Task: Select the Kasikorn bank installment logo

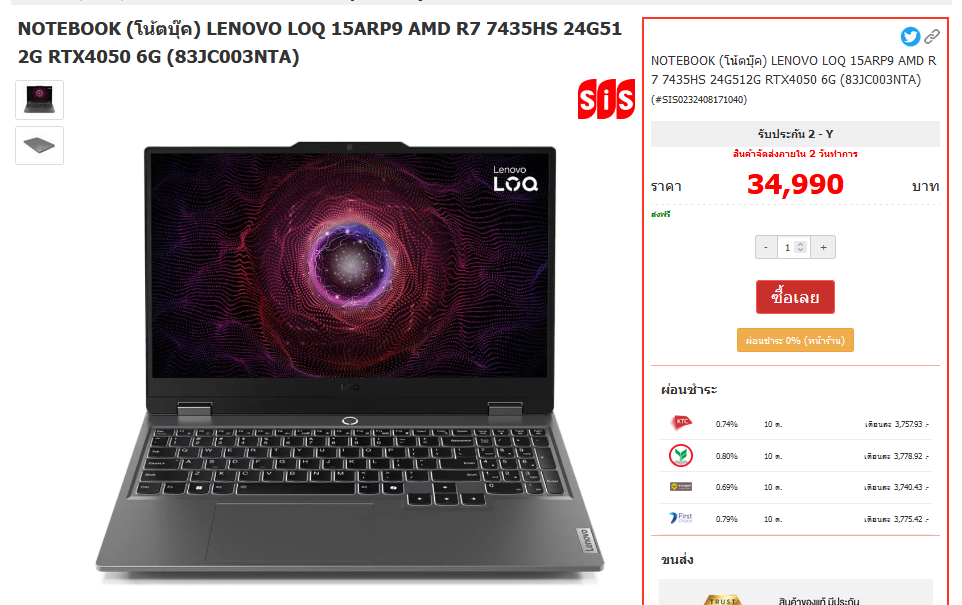Action: pyautogui.click(x=680, y=455)
